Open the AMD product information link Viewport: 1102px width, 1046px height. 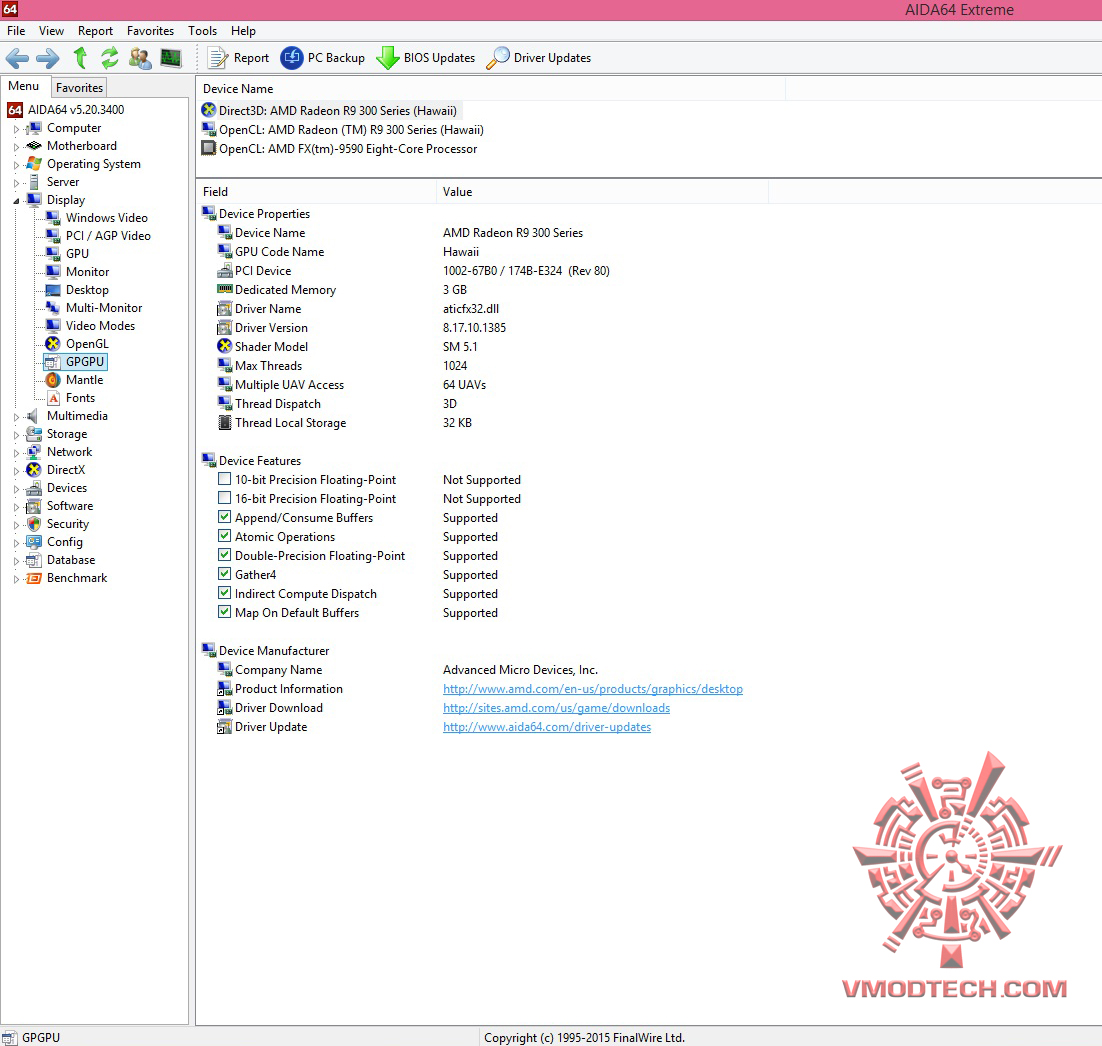tap(592, 689)
